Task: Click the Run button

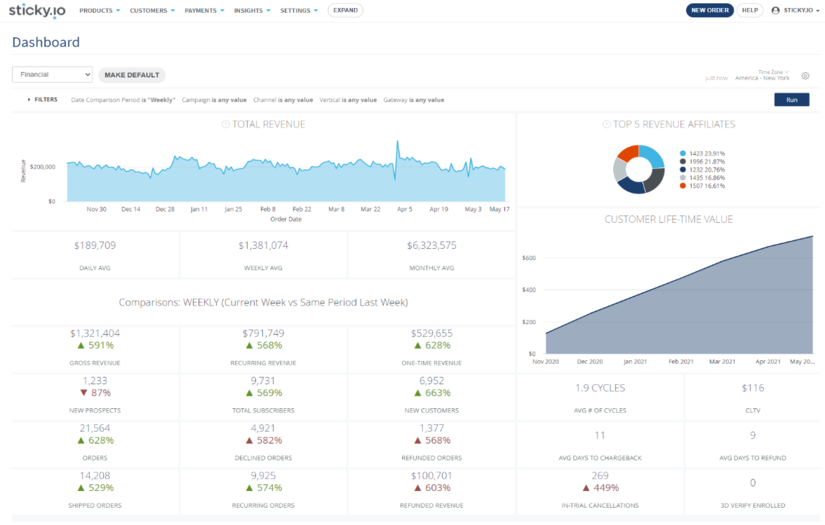Action: pos(791,100)
